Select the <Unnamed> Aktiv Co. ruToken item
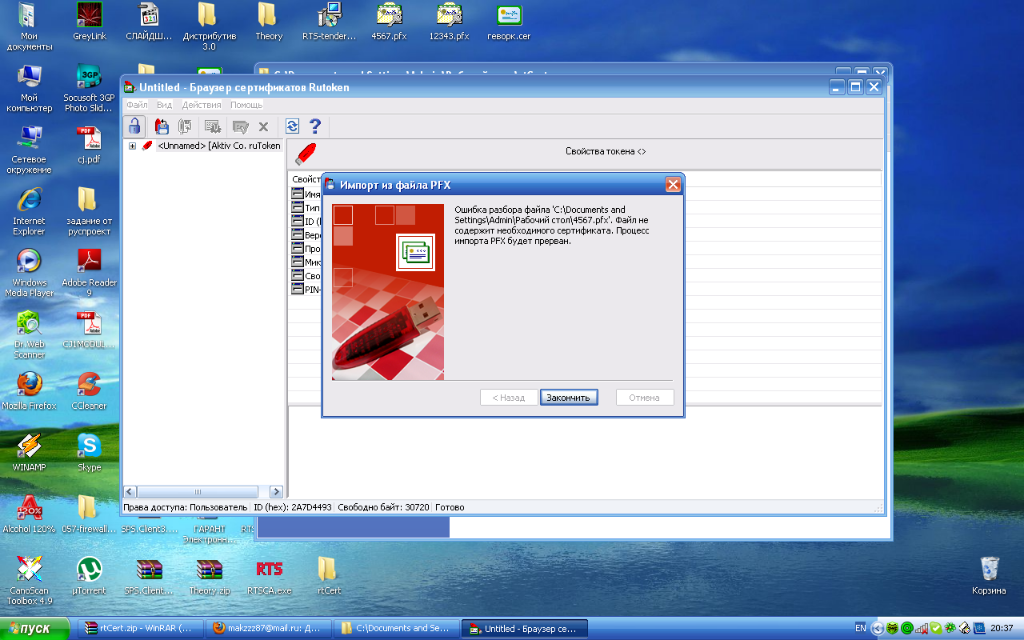Viewport: 1024px width, 640px height. click(217, 146)
